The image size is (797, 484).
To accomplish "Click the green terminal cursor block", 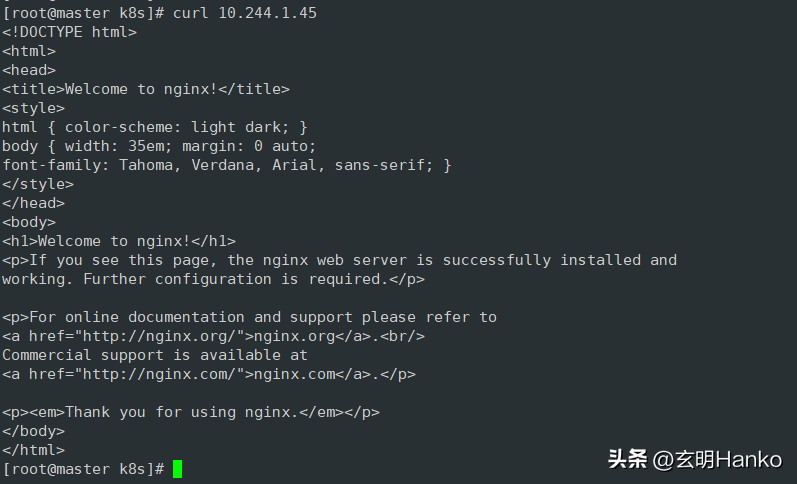I will tap(177, 468).
